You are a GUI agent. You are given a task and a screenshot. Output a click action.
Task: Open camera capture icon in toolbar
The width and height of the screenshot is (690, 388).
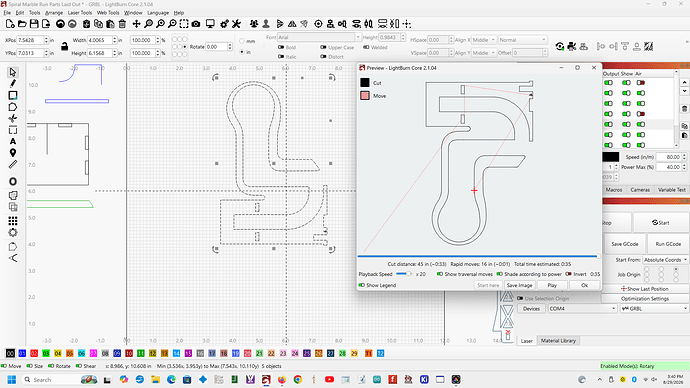tap(196, 24)
